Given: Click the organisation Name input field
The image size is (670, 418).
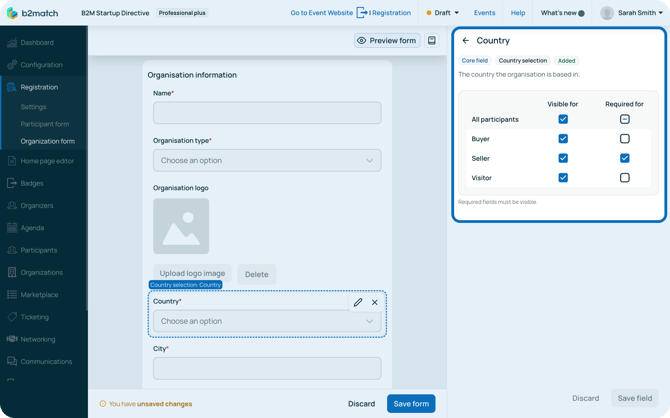Looking at the screenshot, I should (267, 113).
